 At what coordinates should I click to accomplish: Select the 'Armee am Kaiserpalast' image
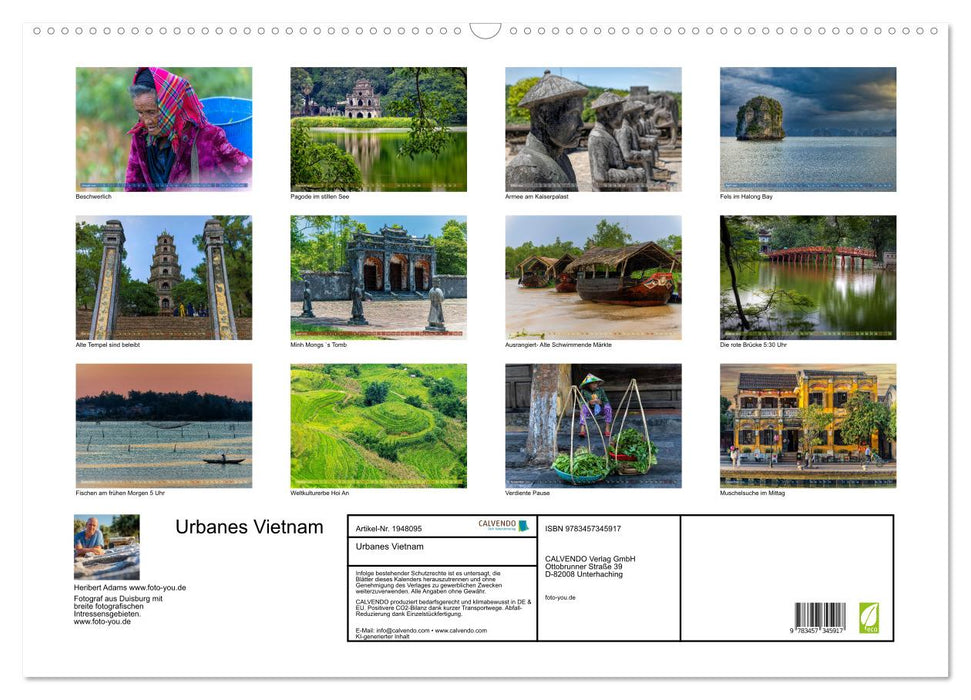(592, 128)
